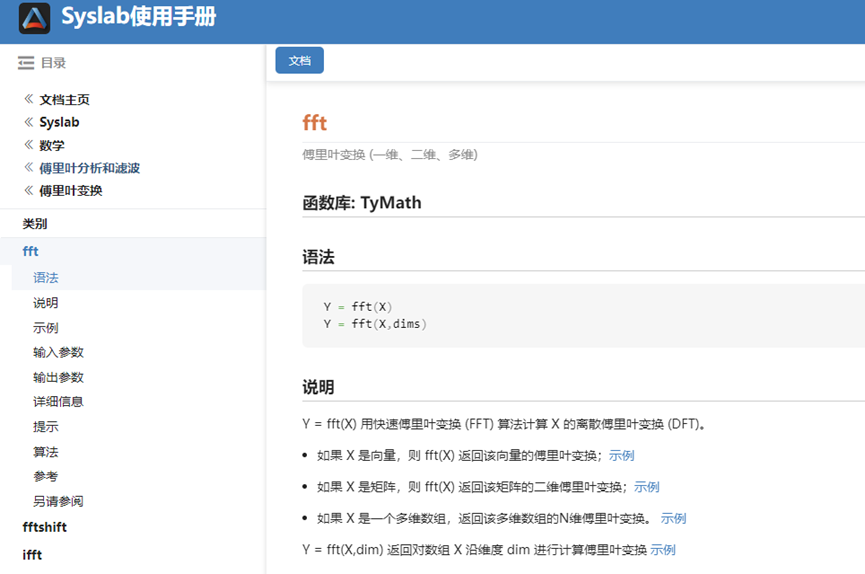Jump to 说明 section in sidebar
Image resolution: width=865 pixels, height=574 pixels.
46,302
